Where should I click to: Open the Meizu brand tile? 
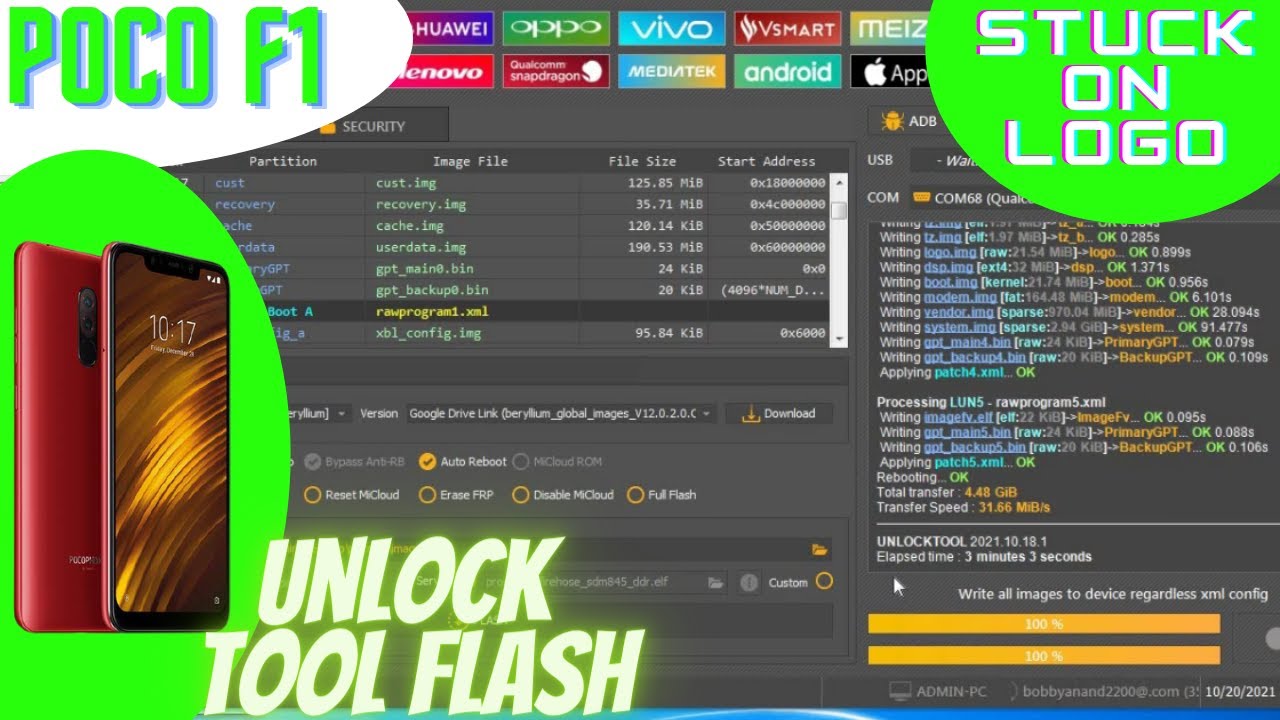890,28
